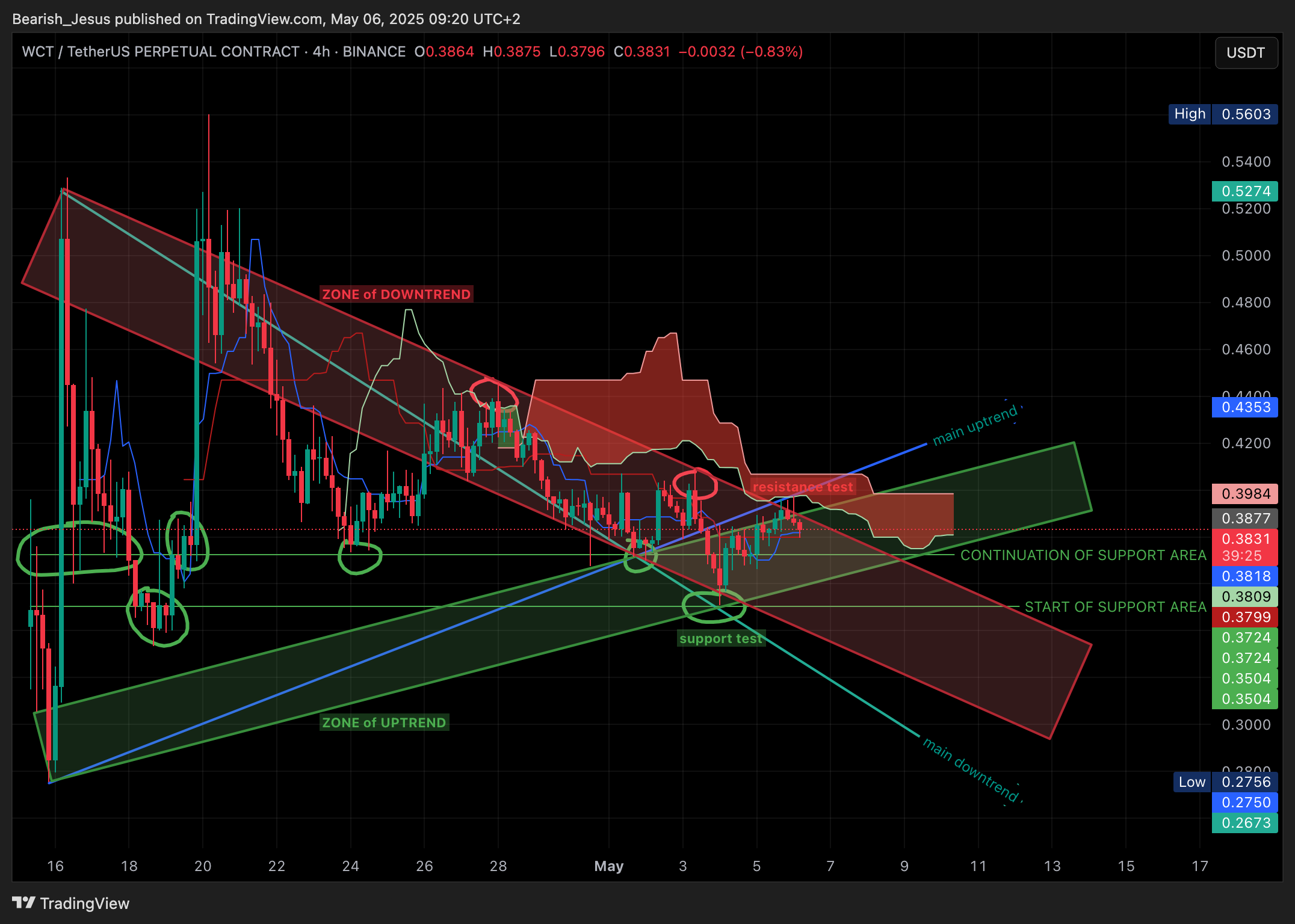Click the published-on TradingView.com header text
Image resolution: width=1295 pixels, height=924 pixels.
tap(266, 19)
